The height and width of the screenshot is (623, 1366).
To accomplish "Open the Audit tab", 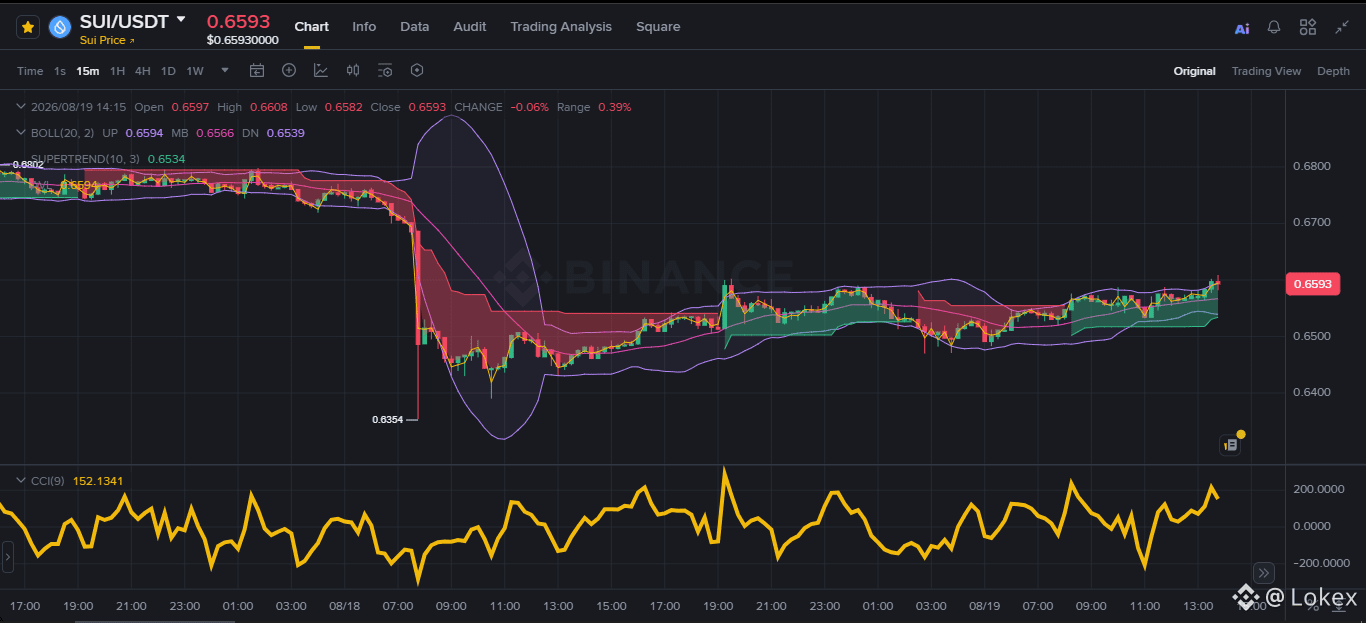I will pos(470,27).
